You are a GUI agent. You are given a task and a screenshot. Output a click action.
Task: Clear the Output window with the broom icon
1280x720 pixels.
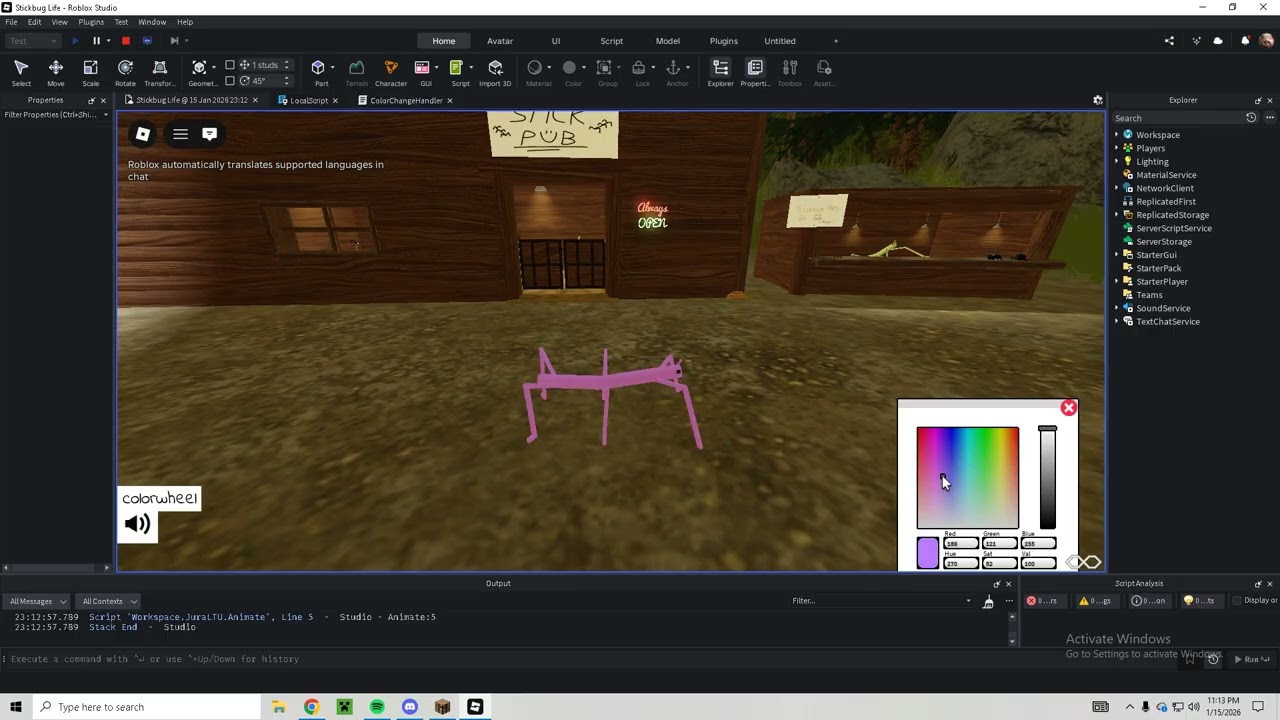tap(988, 601)
